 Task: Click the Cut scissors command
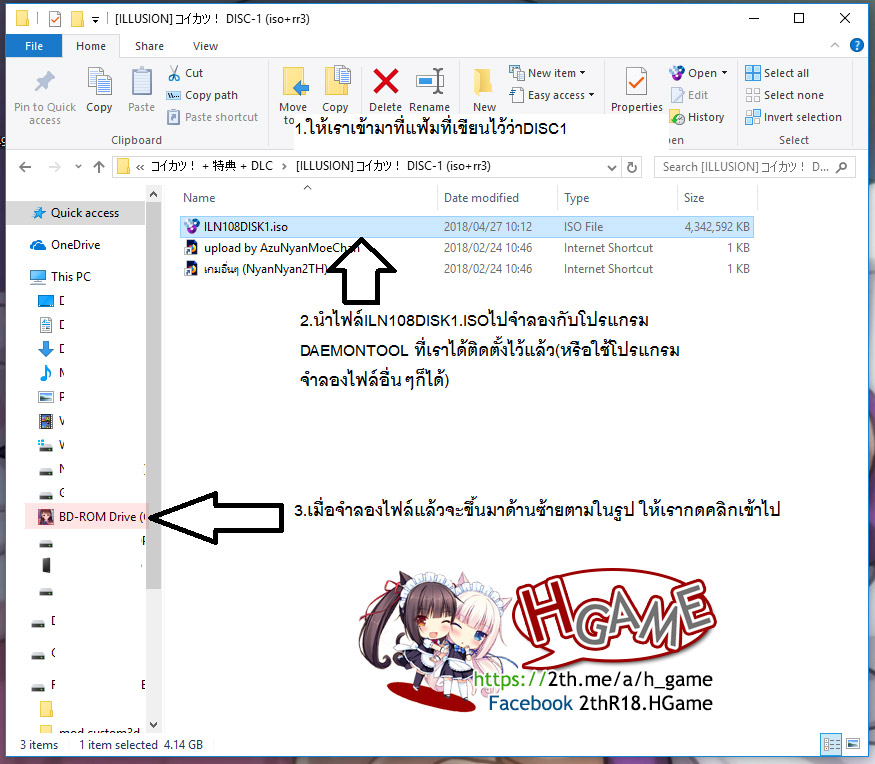pos(186,73)
